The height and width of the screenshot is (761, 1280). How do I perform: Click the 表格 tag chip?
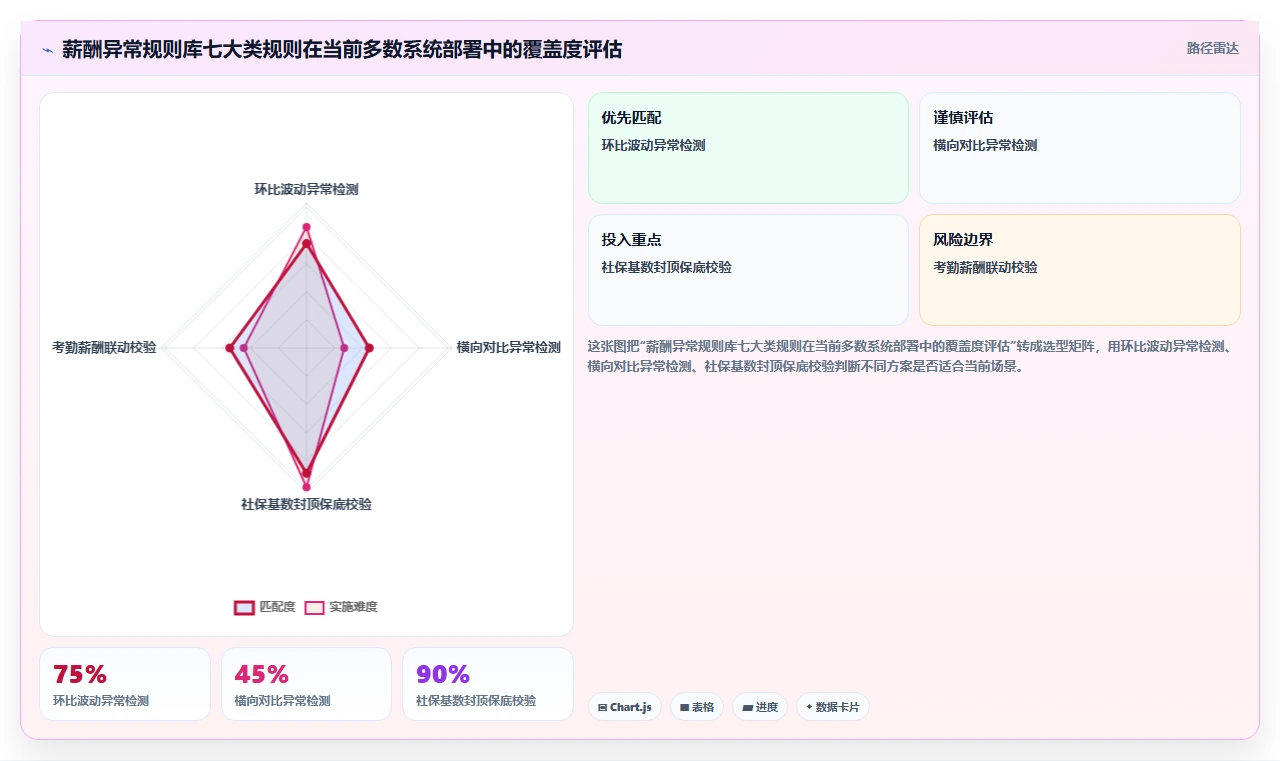697,707
